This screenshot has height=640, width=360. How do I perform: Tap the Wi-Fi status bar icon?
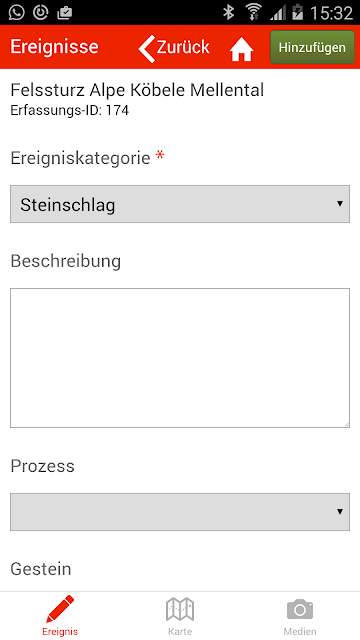[253, 13]
